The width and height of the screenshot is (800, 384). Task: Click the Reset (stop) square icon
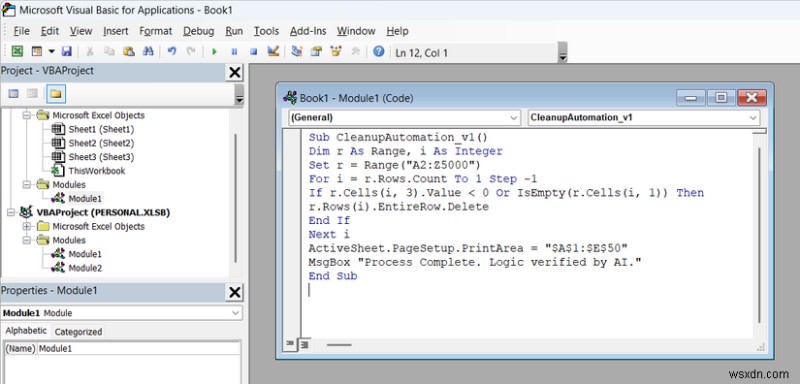pos(254,51)
